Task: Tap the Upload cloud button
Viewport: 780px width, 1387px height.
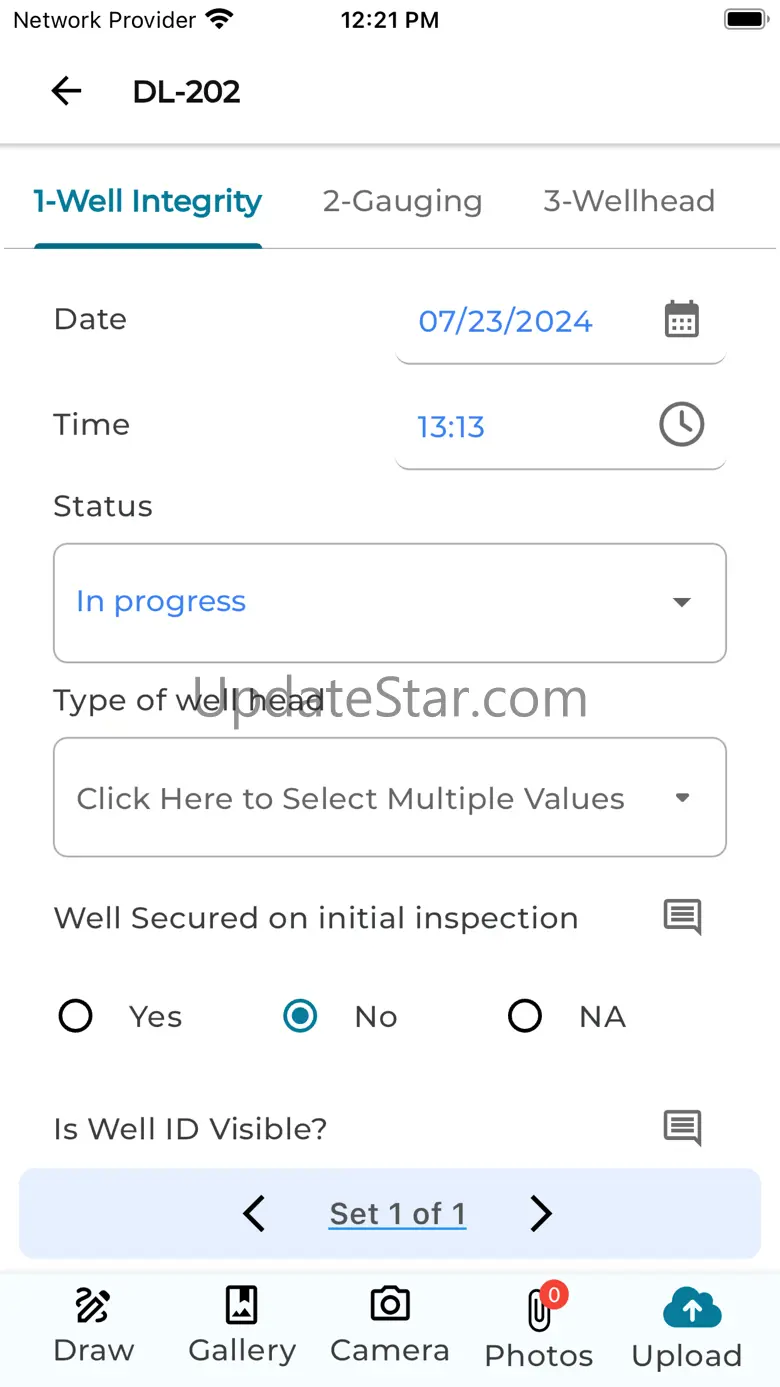Action: pos(691,1327)
